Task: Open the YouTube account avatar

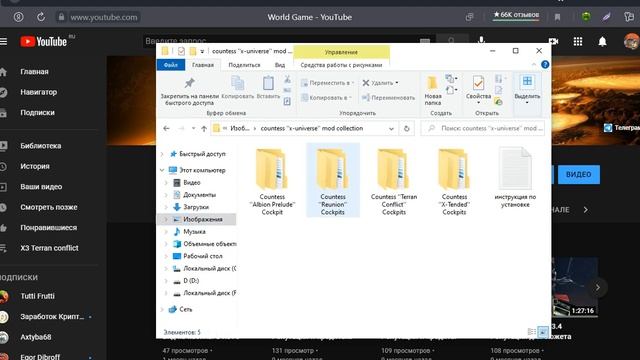Action: tap(631, 42)
